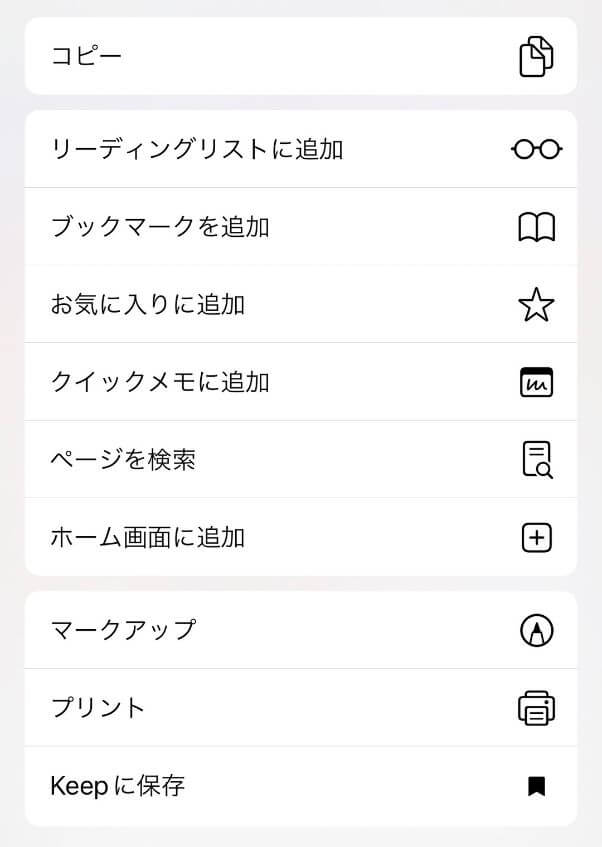Select コピー menu entry

(x=87, y=56)
